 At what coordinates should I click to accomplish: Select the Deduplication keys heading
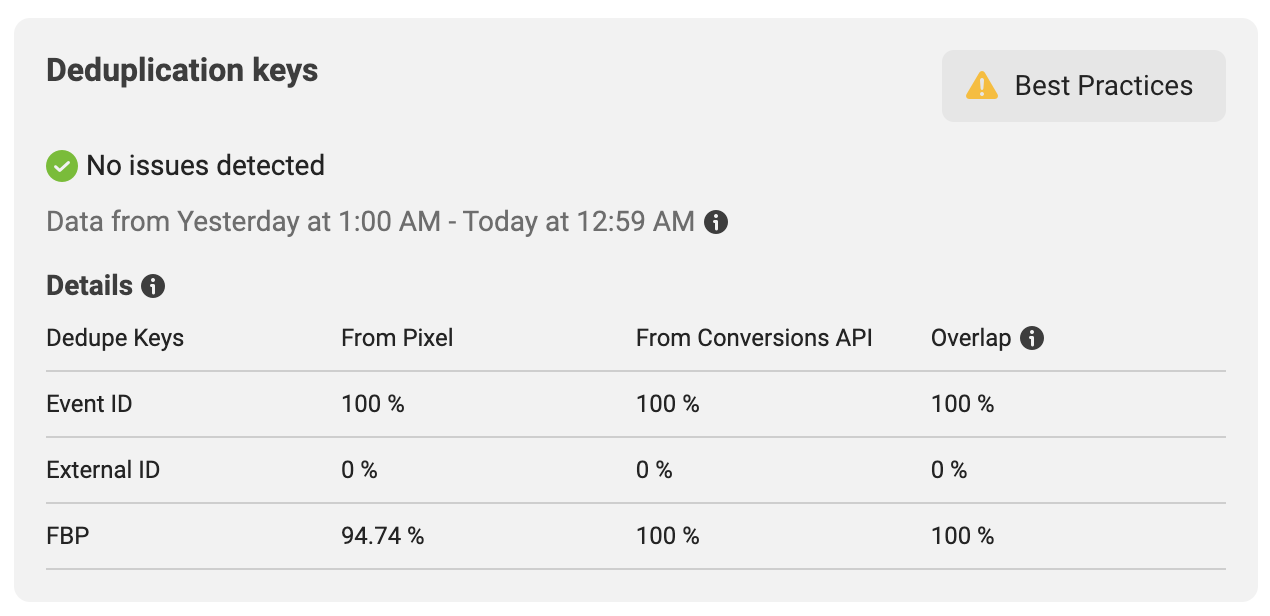pos(182,71)
